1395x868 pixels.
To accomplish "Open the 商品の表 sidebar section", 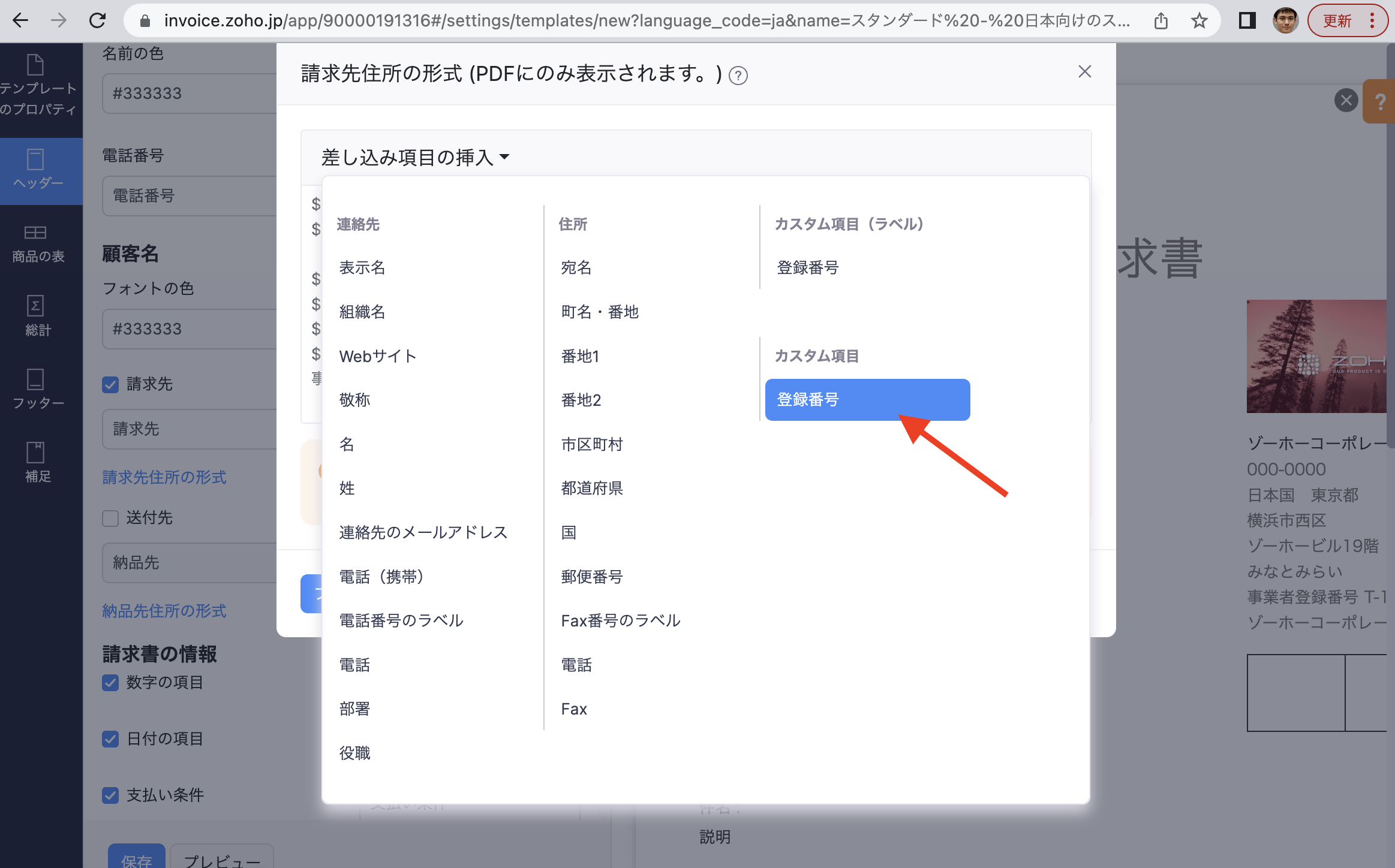I will 38,243.
